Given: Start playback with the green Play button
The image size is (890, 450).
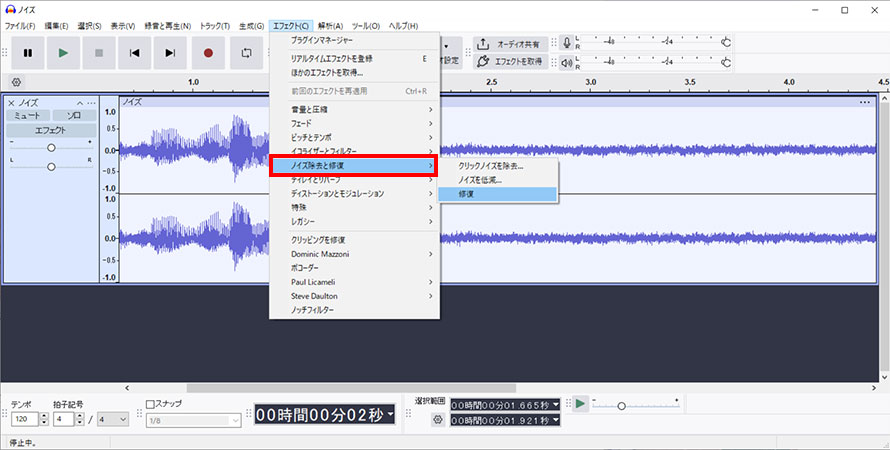Looking at the screenshot, I should point(62,52).
